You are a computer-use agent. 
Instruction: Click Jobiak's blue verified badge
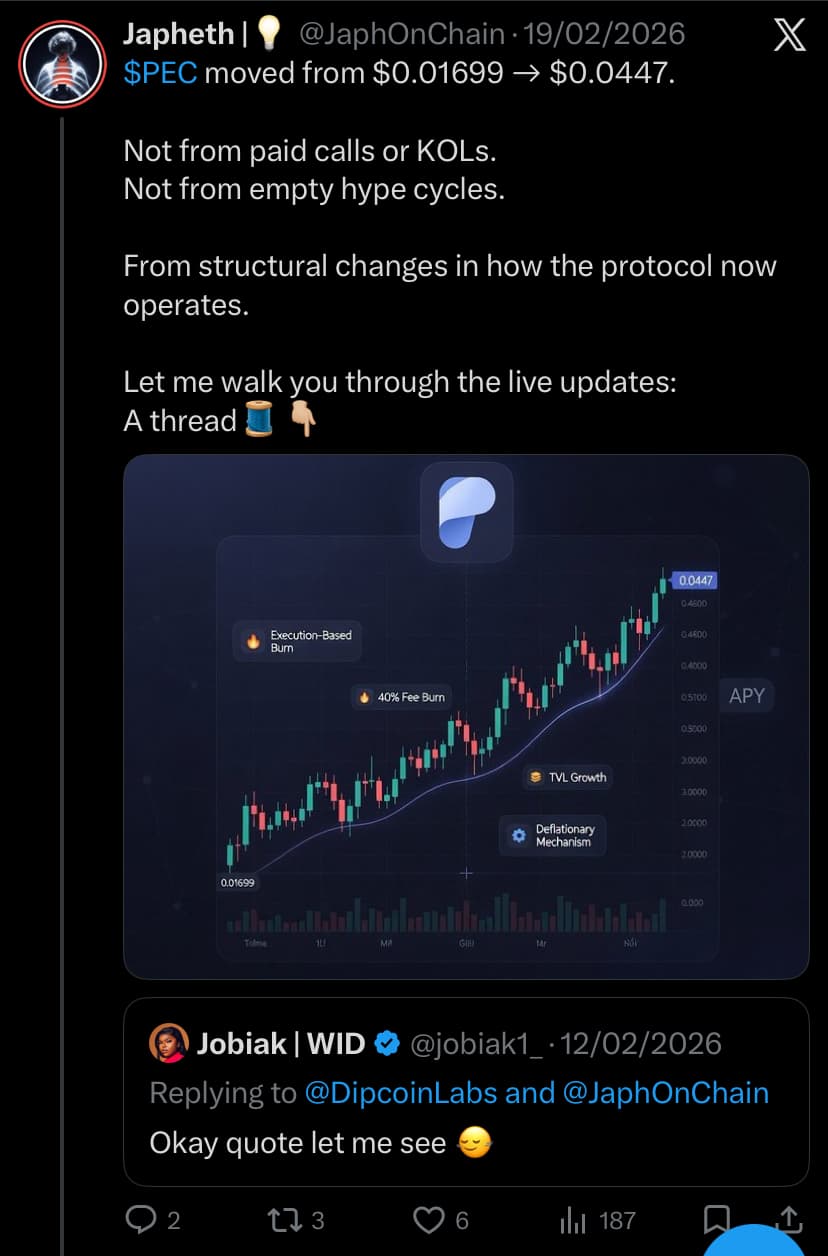[x=386, y=1044]
